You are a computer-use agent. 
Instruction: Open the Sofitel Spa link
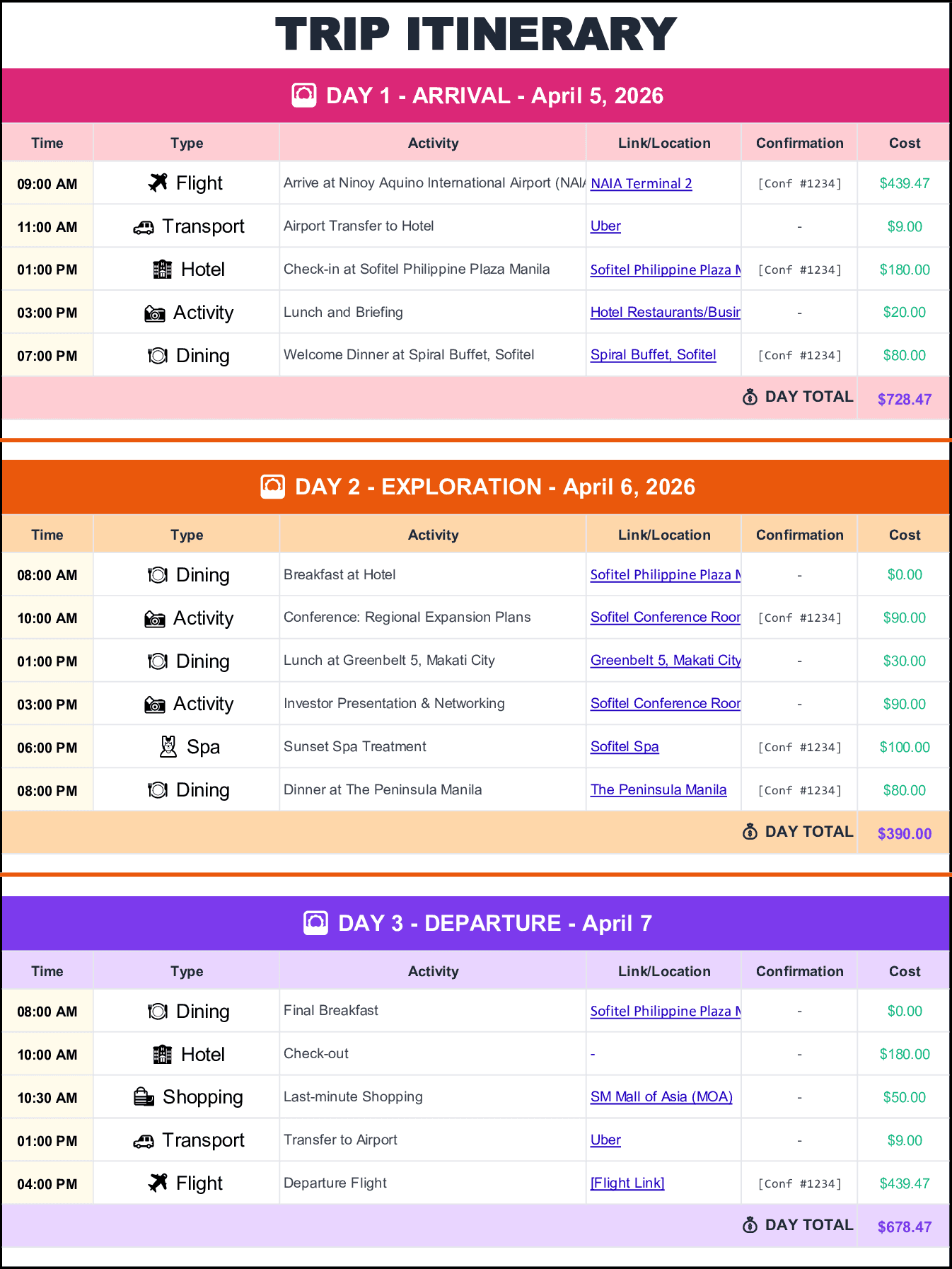tap(625, 746)
